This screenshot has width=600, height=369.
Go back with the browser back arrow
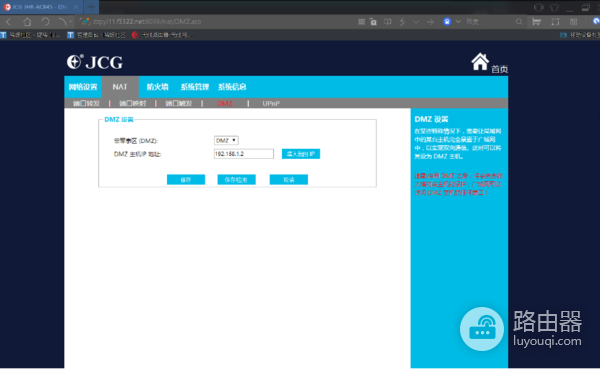8,22
